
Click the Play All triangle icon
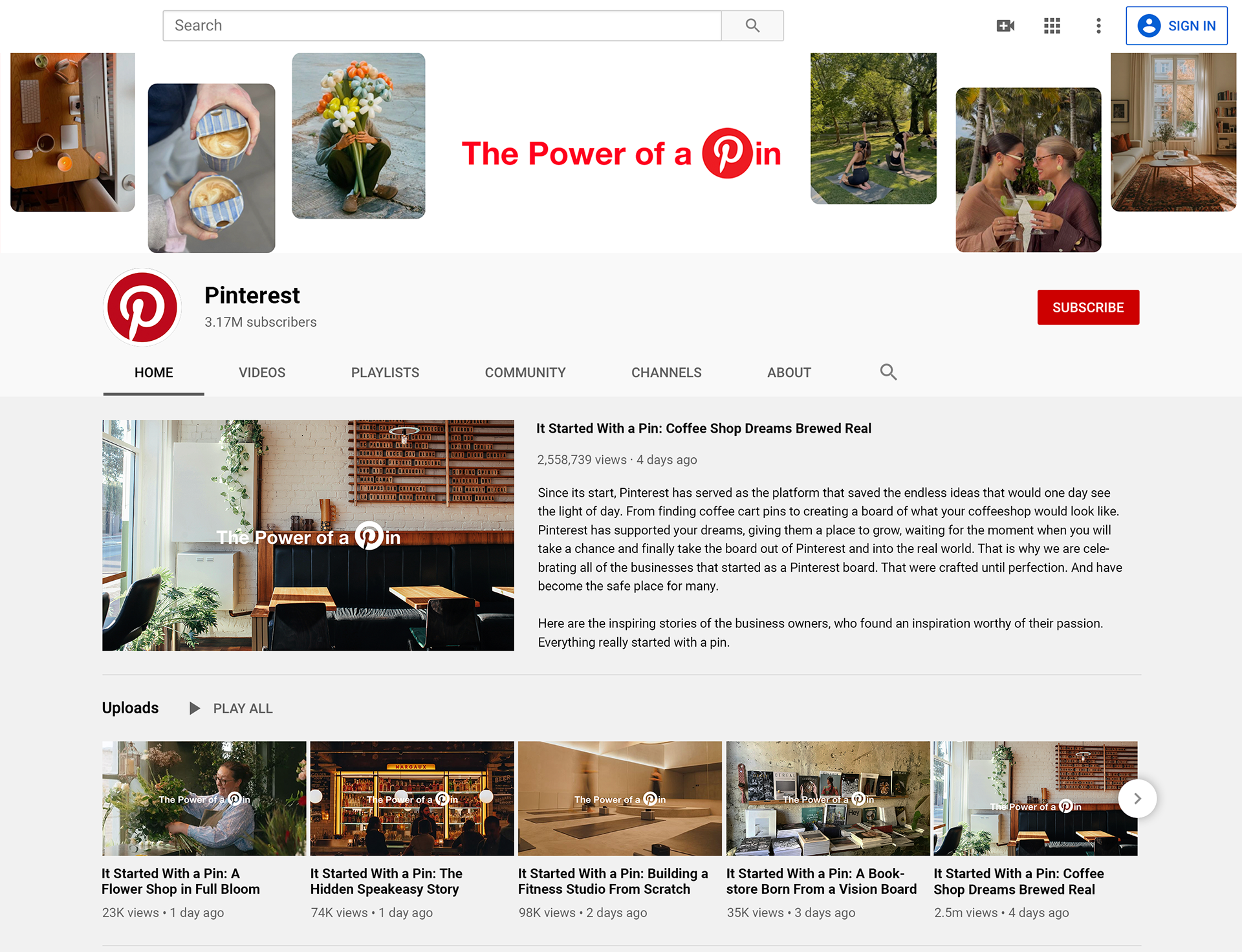pyautogui.click(x=194, y=708)
